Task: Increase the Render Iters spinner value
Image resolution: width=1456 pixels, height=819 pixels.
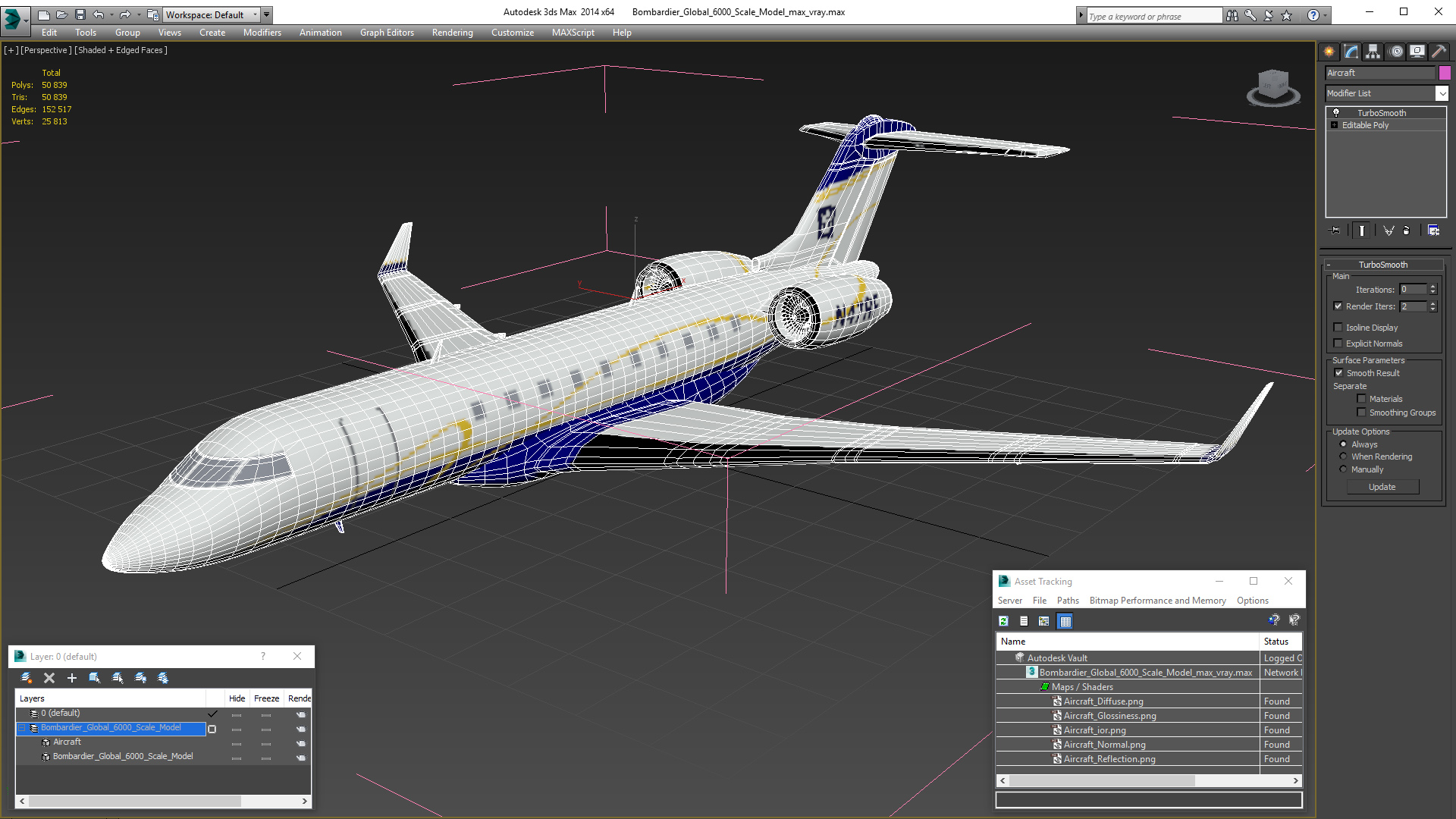Action: [1432, 303]
